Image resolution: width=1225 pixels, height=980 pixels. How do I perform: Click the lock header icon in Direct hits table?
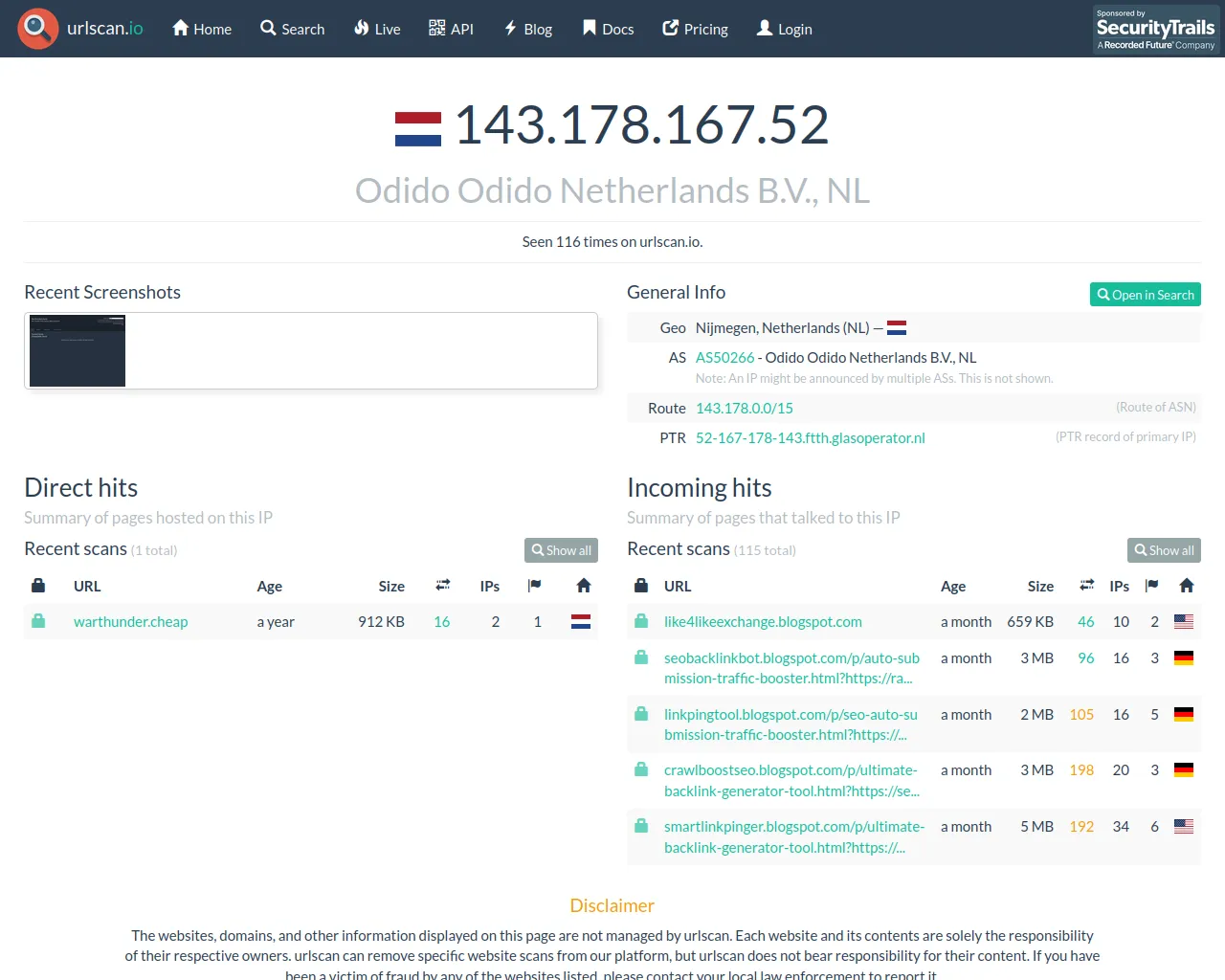tap(38, 586)
